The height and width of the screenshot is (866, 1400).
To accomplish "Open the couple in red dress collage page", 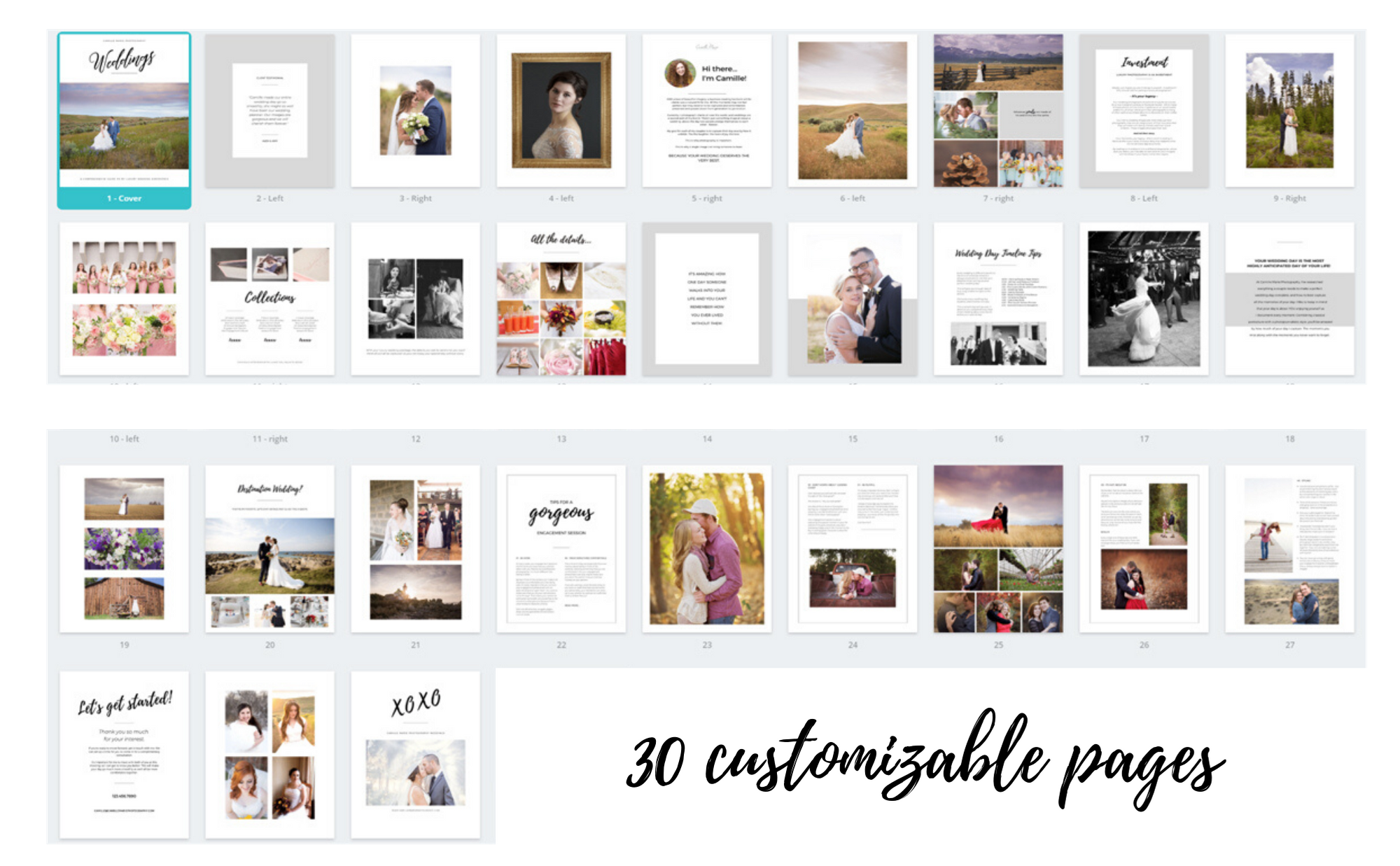I will pos(997,549).
